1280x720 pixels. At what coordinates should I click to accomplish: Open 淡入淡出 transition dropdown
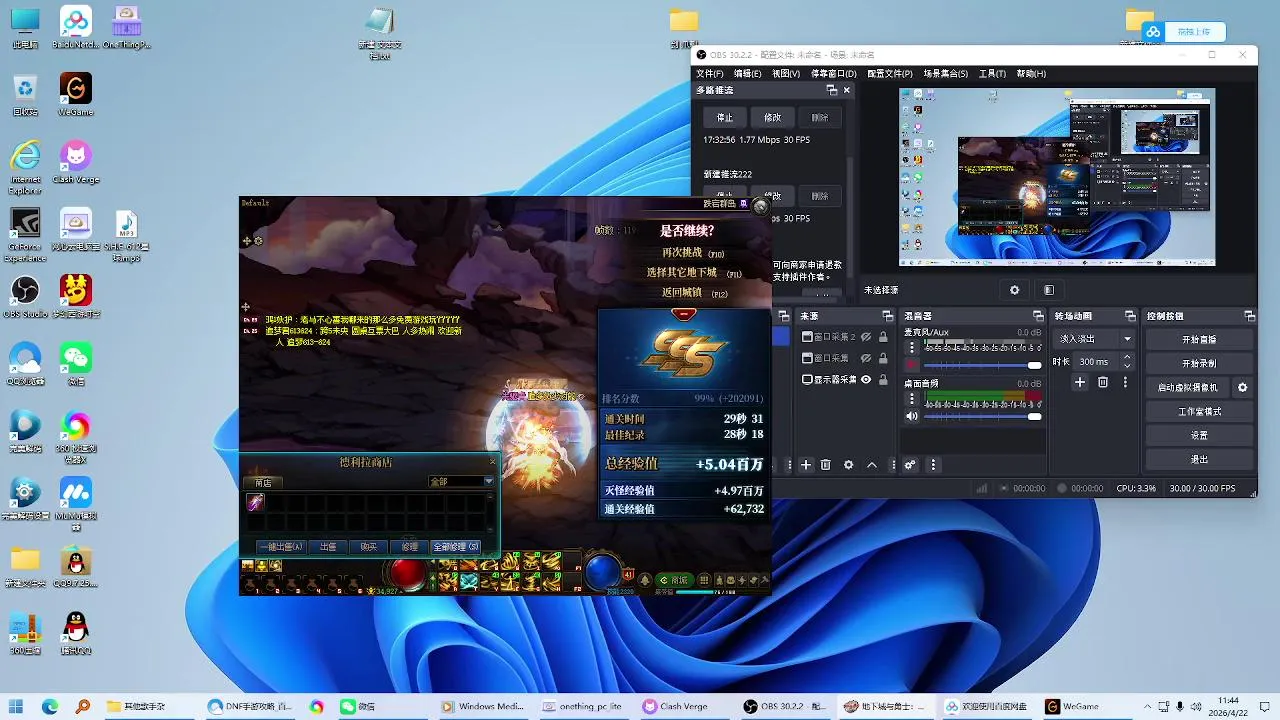[x=1096, y=339]
